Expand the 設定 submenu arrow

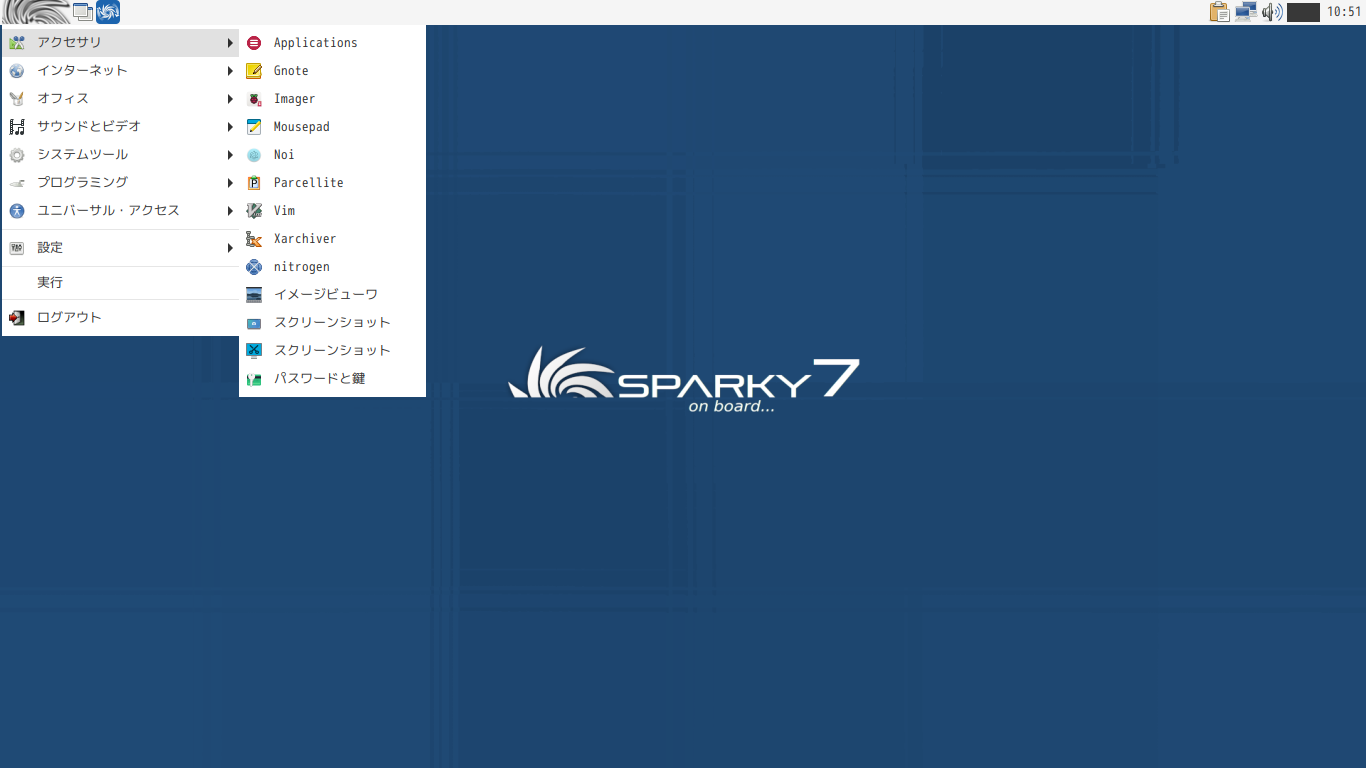(x=230, y=248)
